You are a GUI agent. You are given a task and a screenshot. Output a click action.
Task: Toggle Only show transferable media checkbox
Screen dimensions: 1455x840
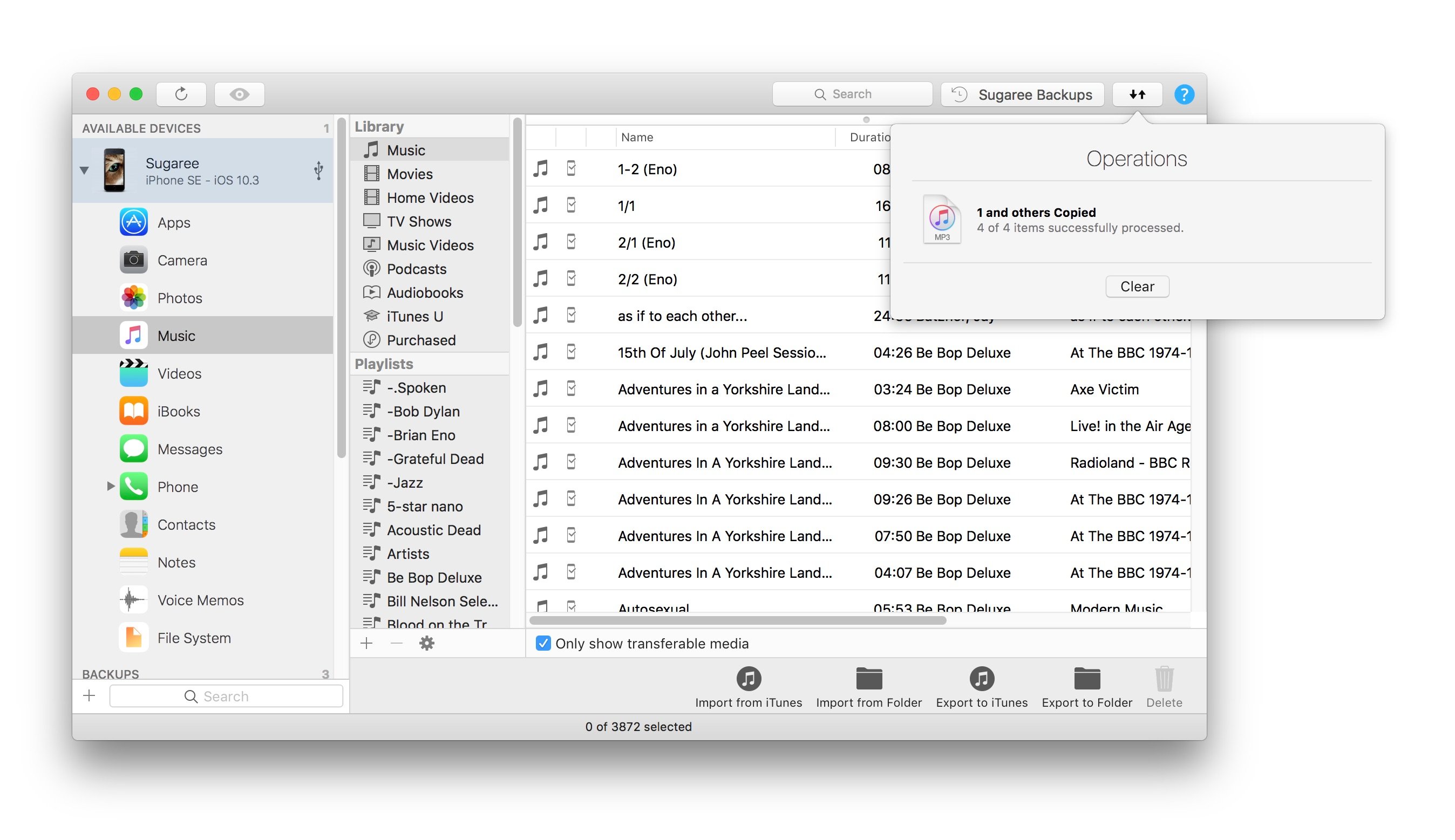pyautogui.click(x=542, y=643)
